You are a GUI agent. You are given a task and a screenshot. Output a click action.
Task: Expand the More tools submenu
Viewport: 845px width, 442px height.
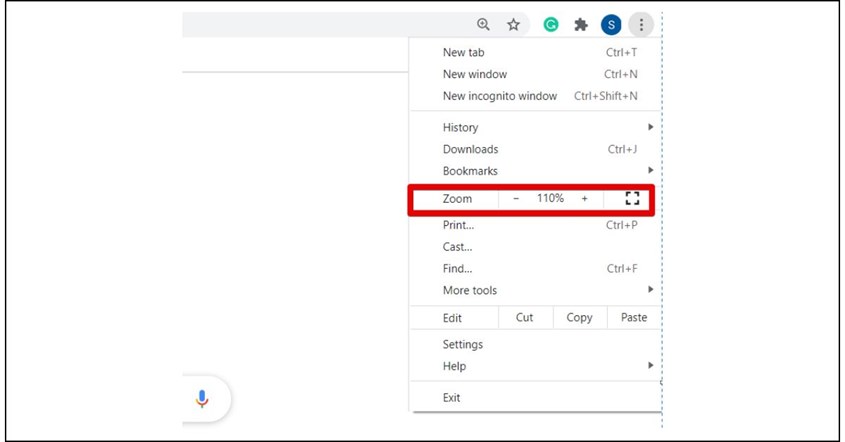[536, 290]
